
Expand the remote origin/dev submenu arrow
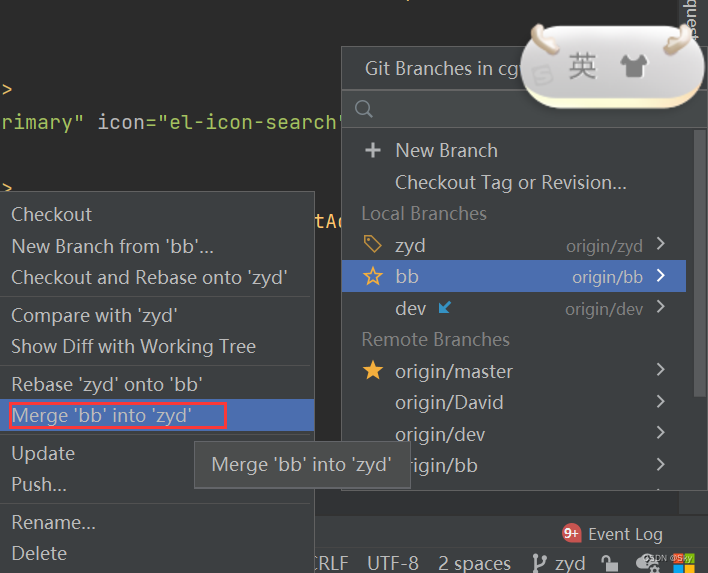(x=661, y=433)
